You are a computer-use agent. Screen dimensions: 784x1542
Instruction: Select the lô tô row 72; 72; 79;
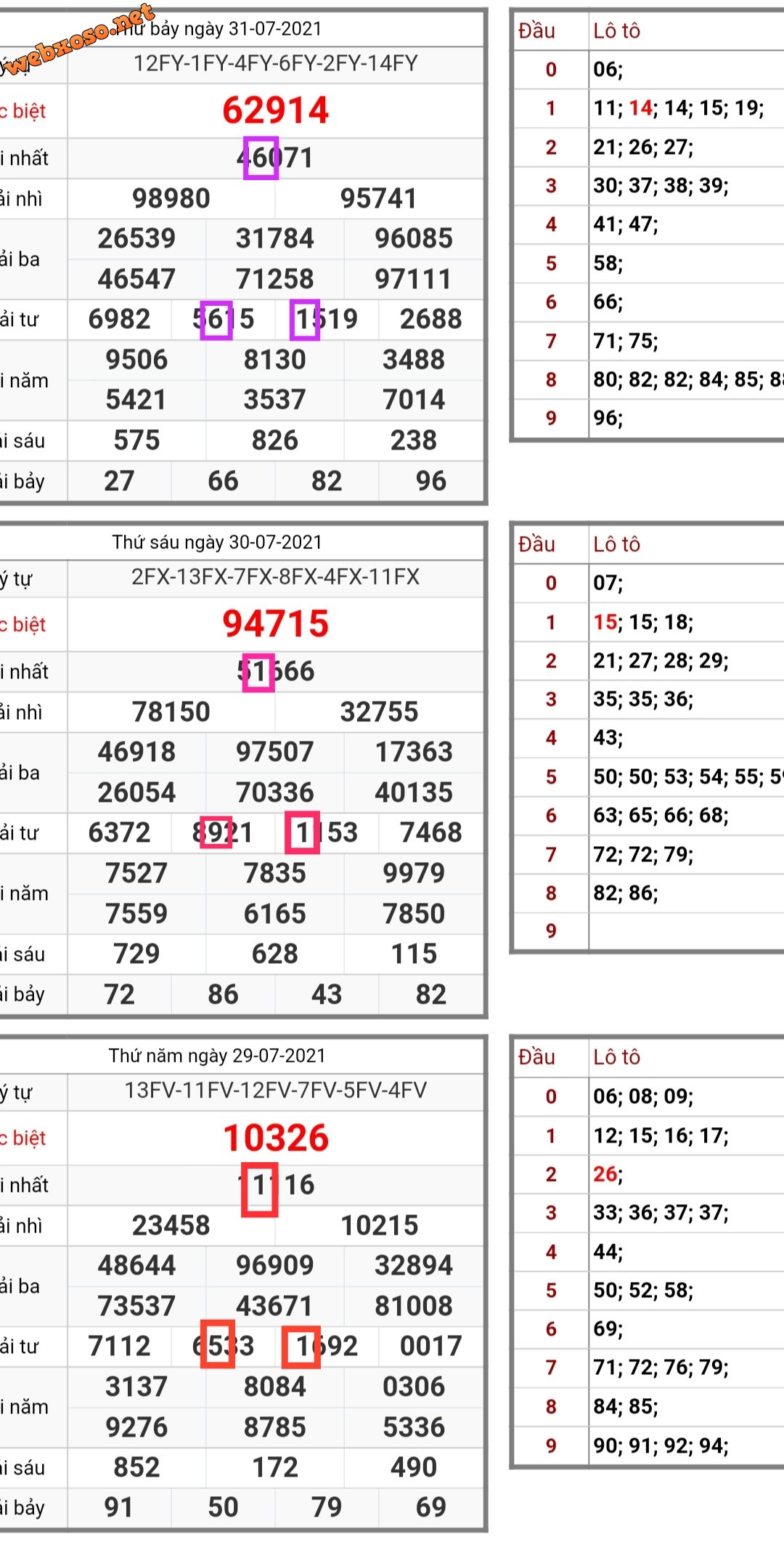tap(643, 854)
